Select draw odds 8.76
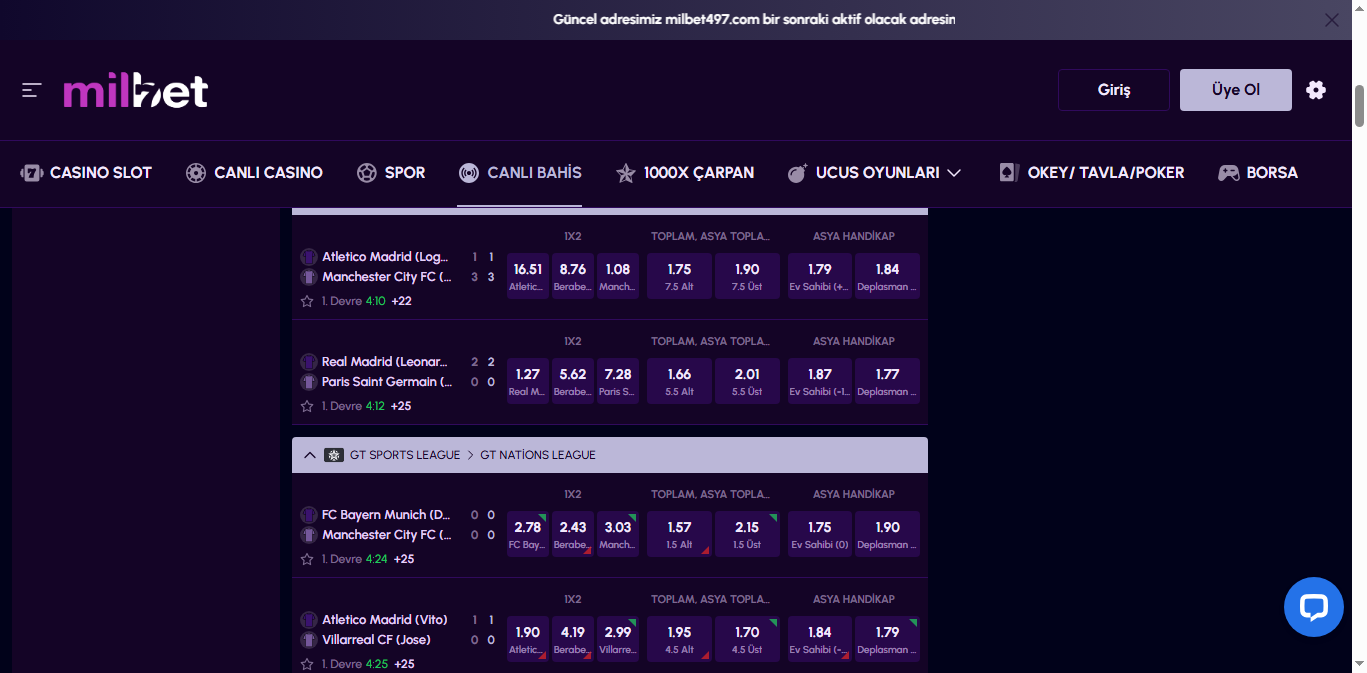Screen dimensions: 1367x673 pos(573,276)
